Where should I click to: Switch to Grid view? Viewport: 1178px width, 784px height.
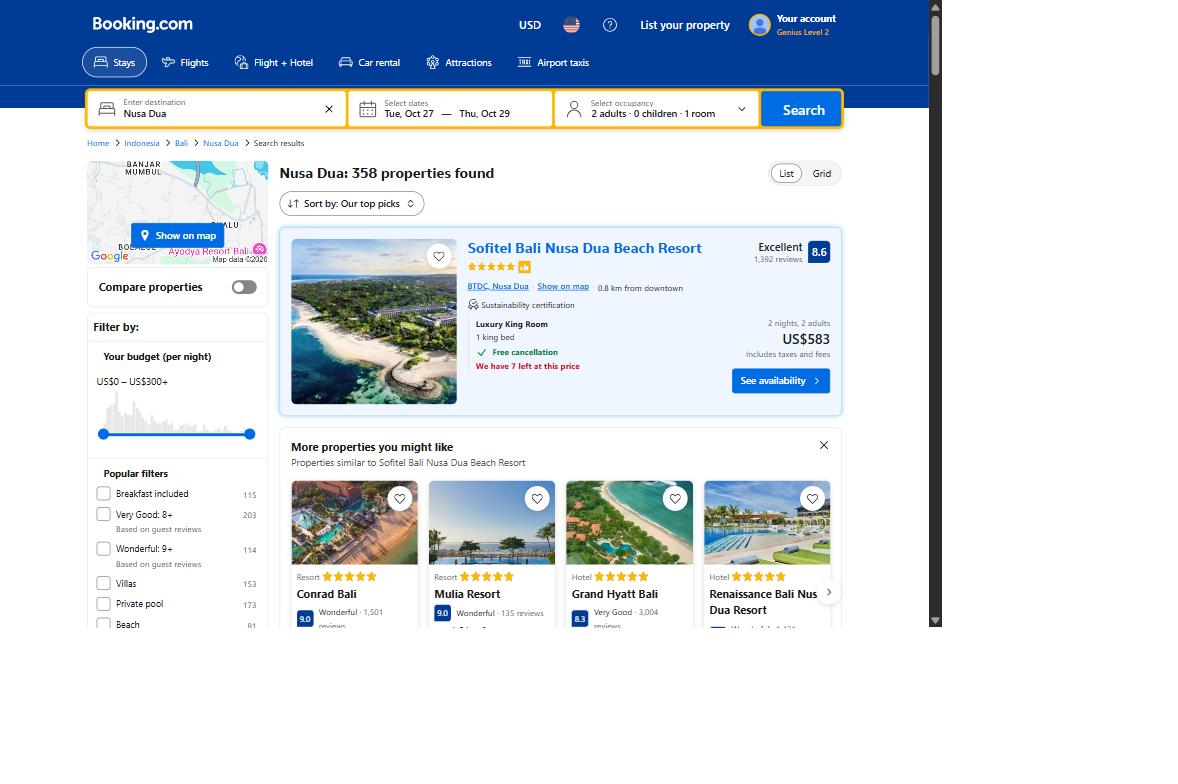tap(821, 173)
